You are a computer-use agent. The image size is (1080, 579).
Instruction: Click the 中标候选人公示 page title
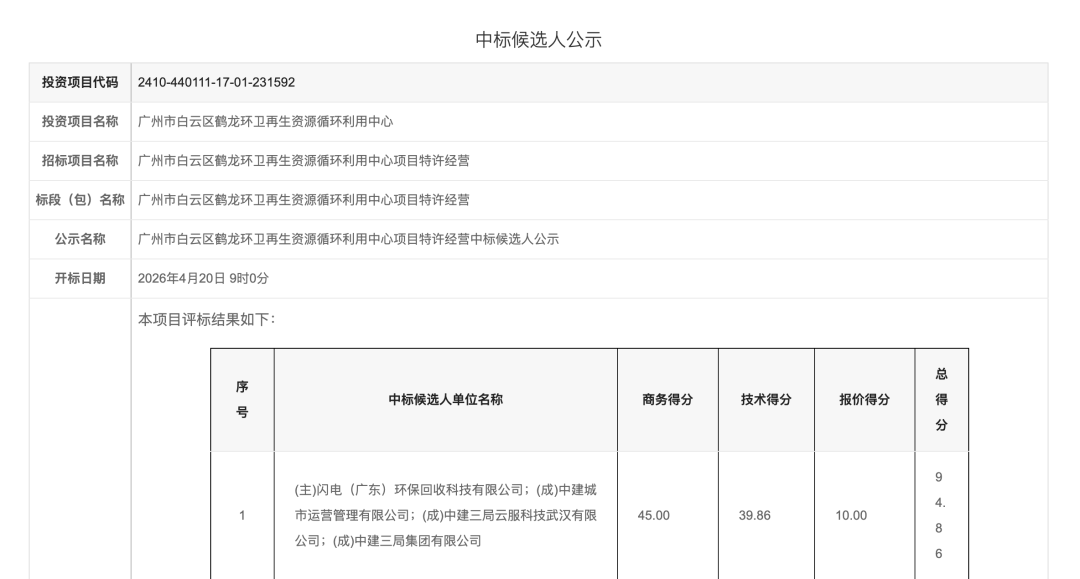click(539, 40)
